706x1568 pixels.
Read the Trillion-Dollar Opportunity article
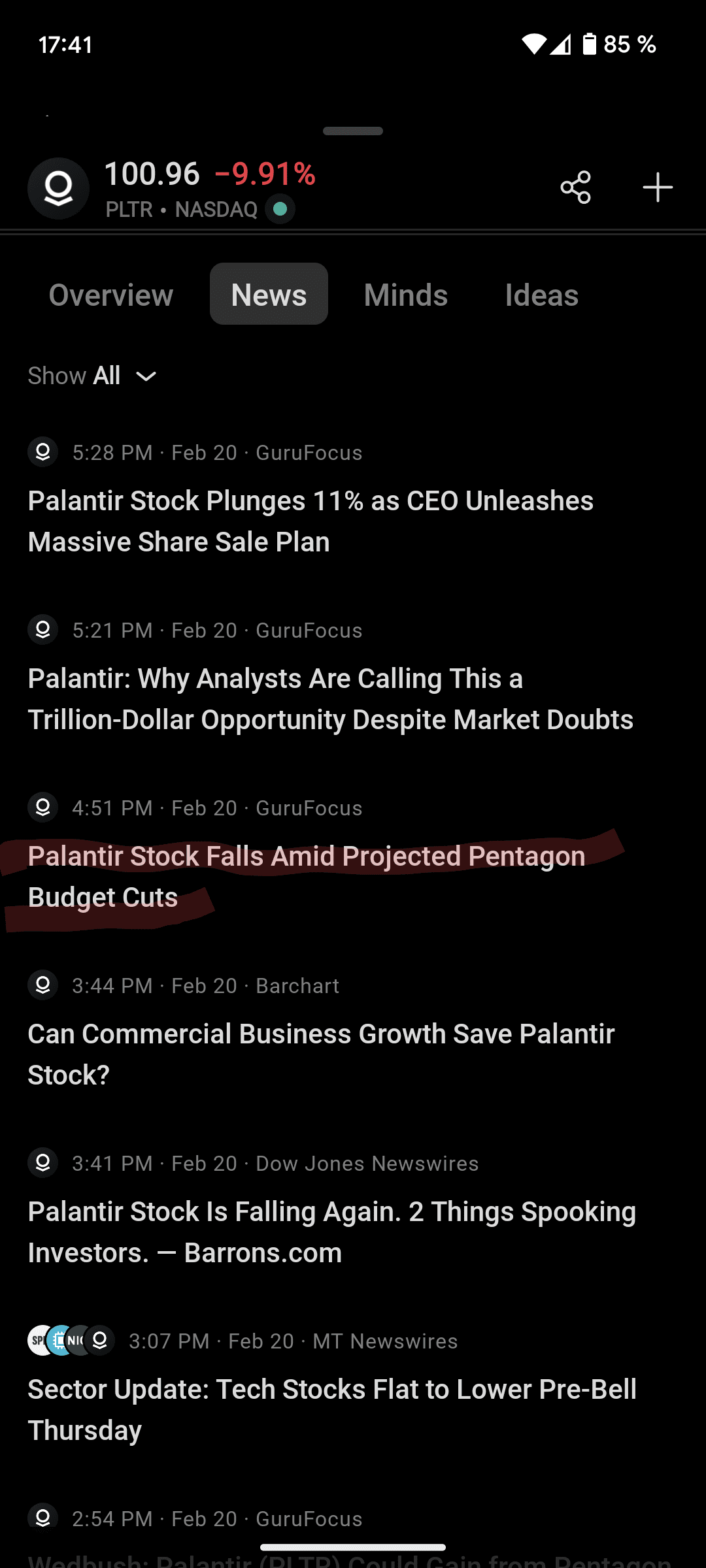tap(330, 699)
